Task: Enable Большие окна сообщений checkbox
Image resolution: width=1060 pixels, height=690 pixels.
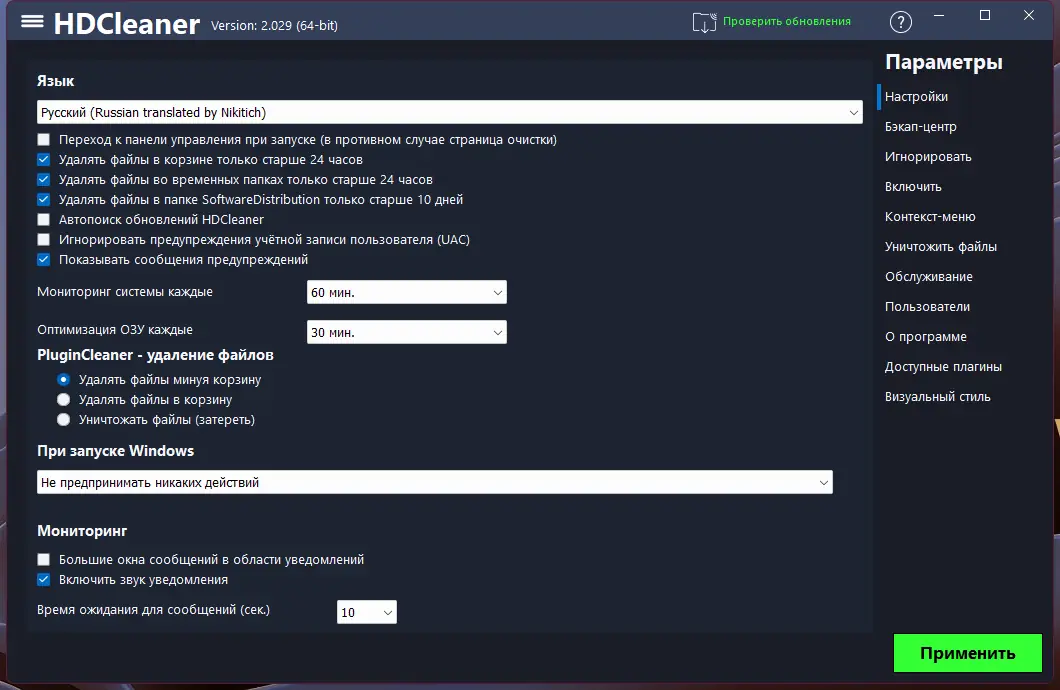Action: point(44,560)
